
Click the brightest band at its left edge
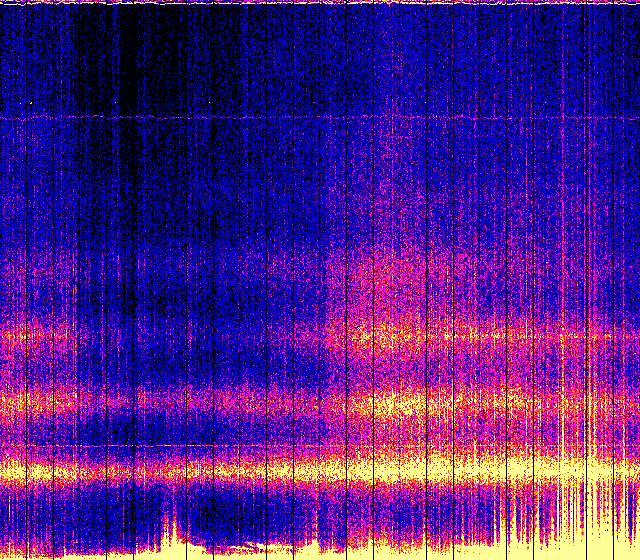12,468
